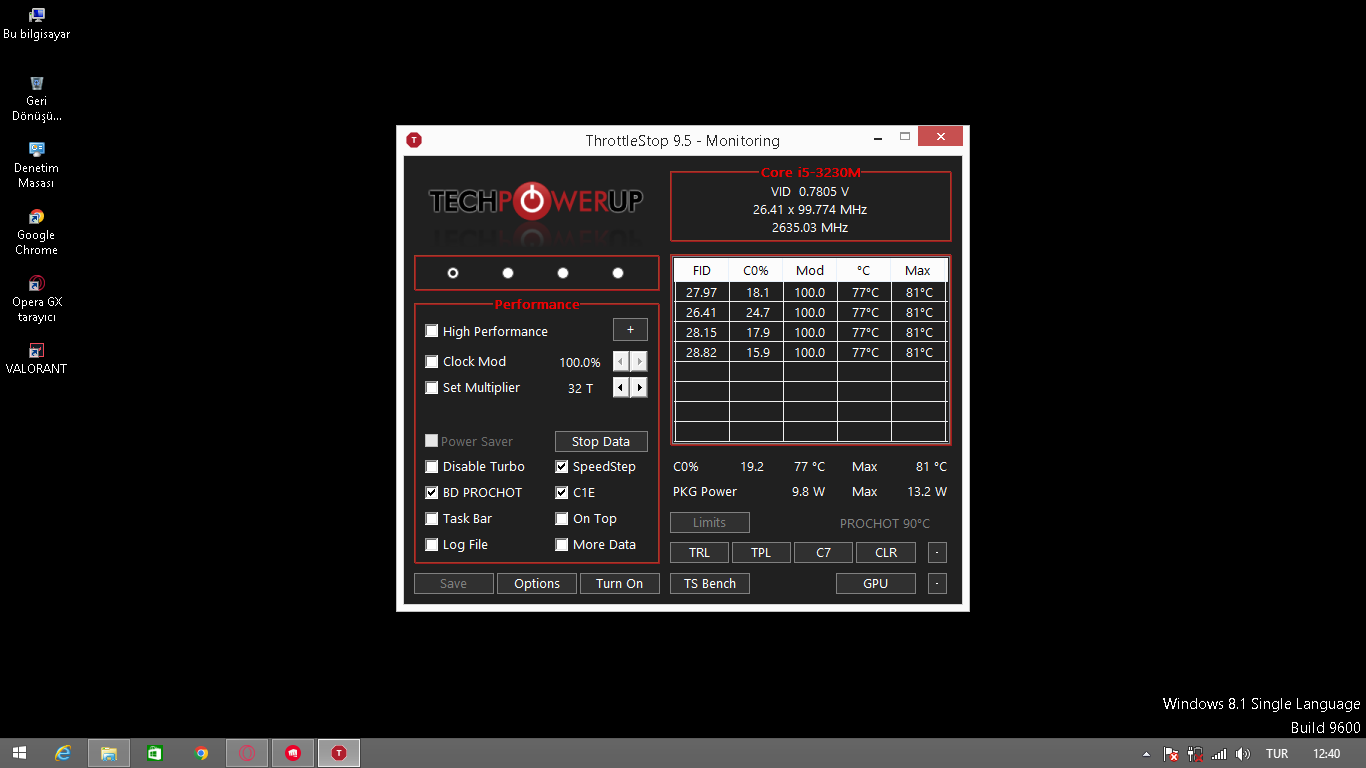Open the TRL turbo ratio limits
The image size is (1366, 768).
pos(700,552)
